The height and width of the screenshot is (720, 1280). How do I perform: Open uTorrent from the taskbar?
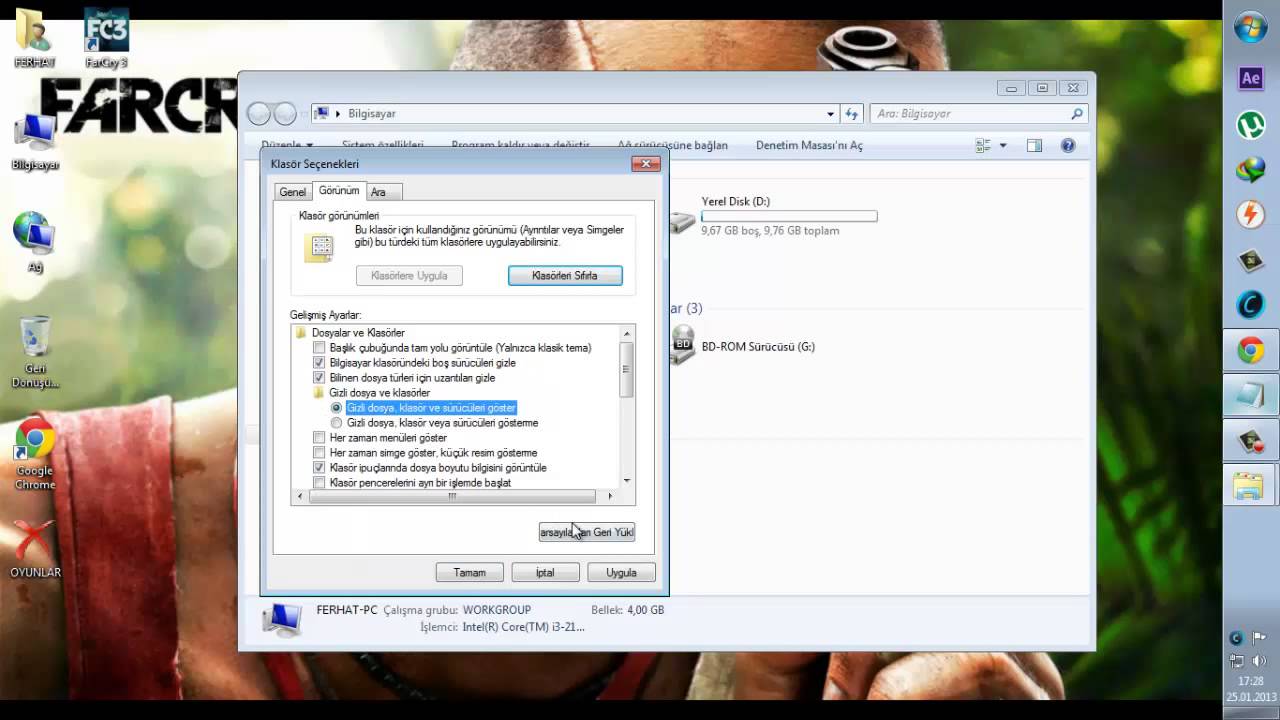[x=1251, y=124]
